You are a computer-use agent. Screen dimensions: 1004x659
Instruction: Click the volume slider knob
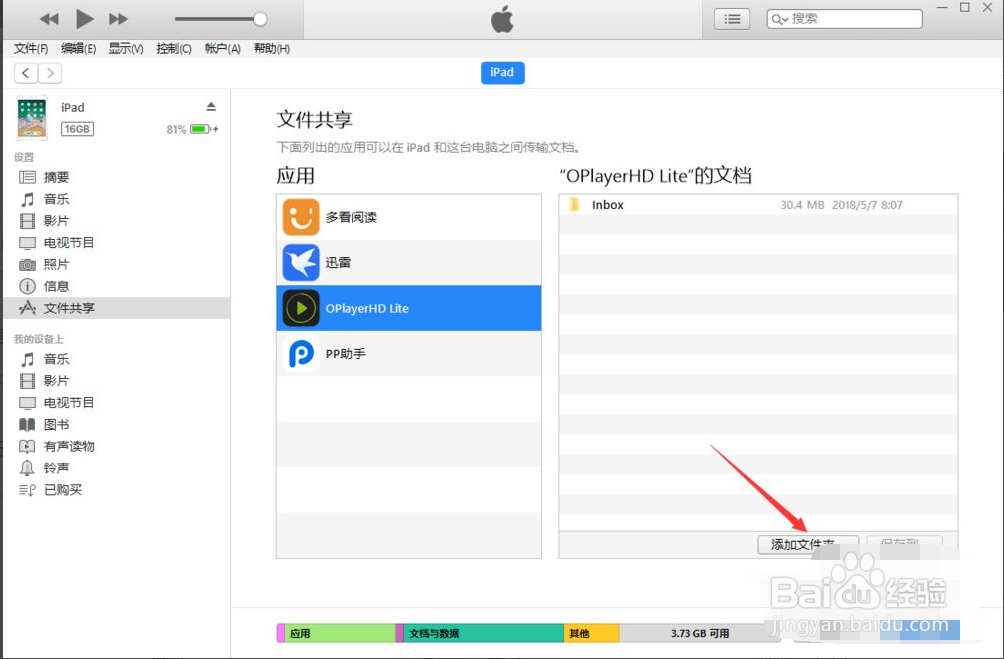click(260, 19)
